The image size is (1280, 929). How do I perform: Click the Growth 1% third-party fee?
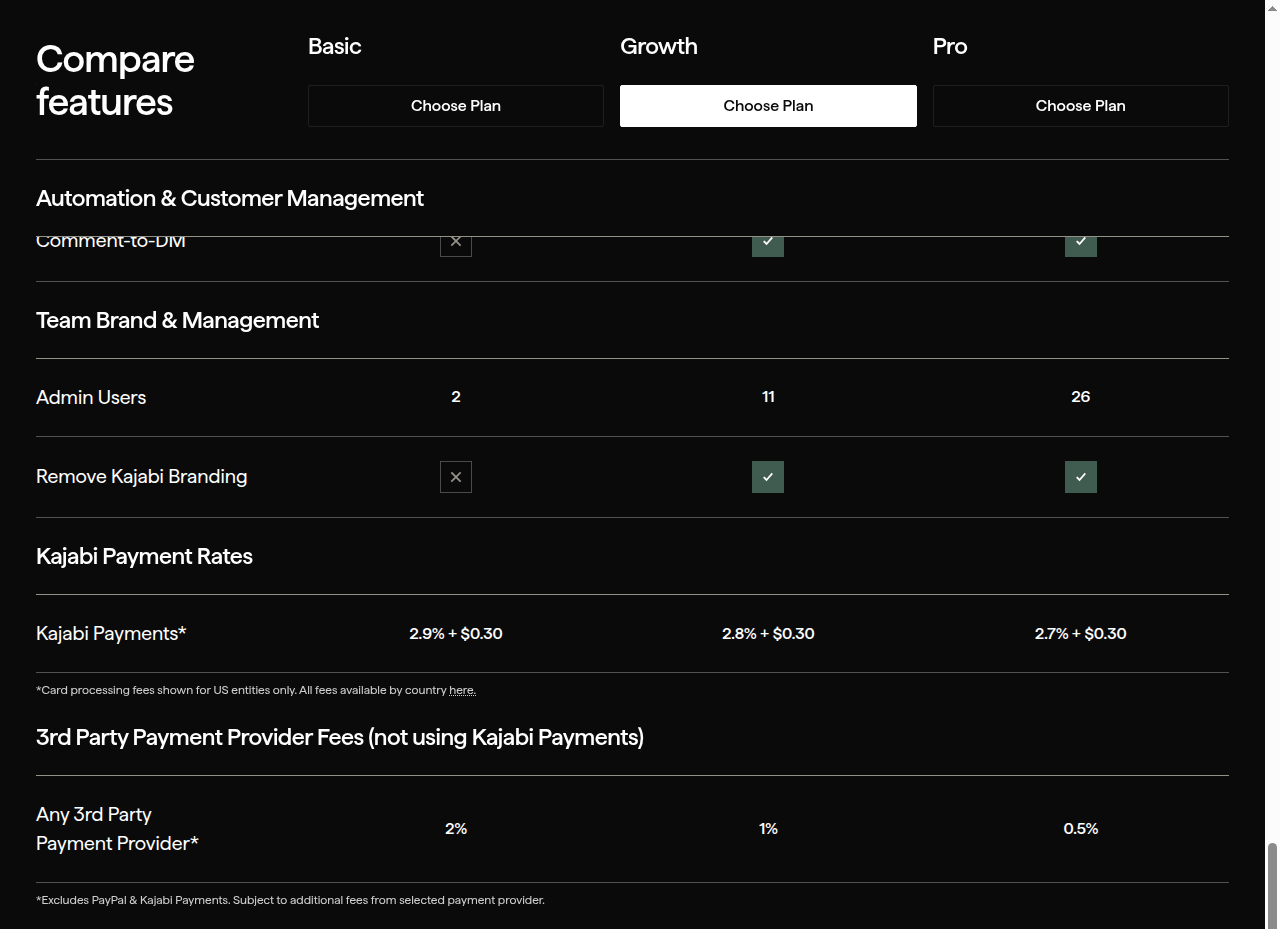point(768,829)
